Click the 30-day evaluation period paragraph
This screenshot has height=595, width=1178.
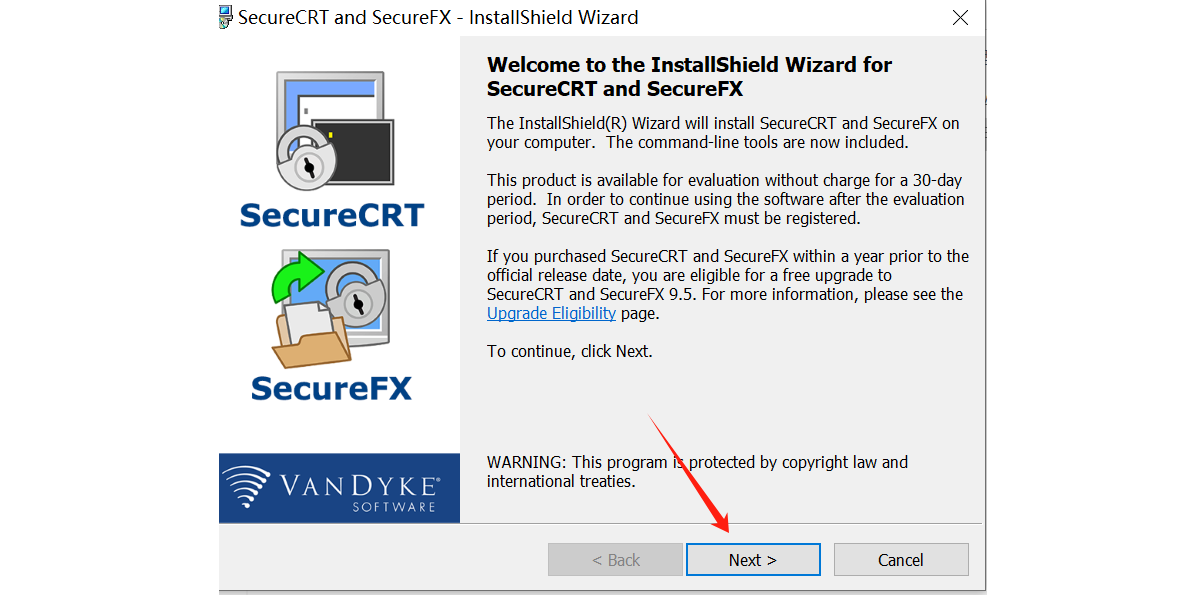726,199
